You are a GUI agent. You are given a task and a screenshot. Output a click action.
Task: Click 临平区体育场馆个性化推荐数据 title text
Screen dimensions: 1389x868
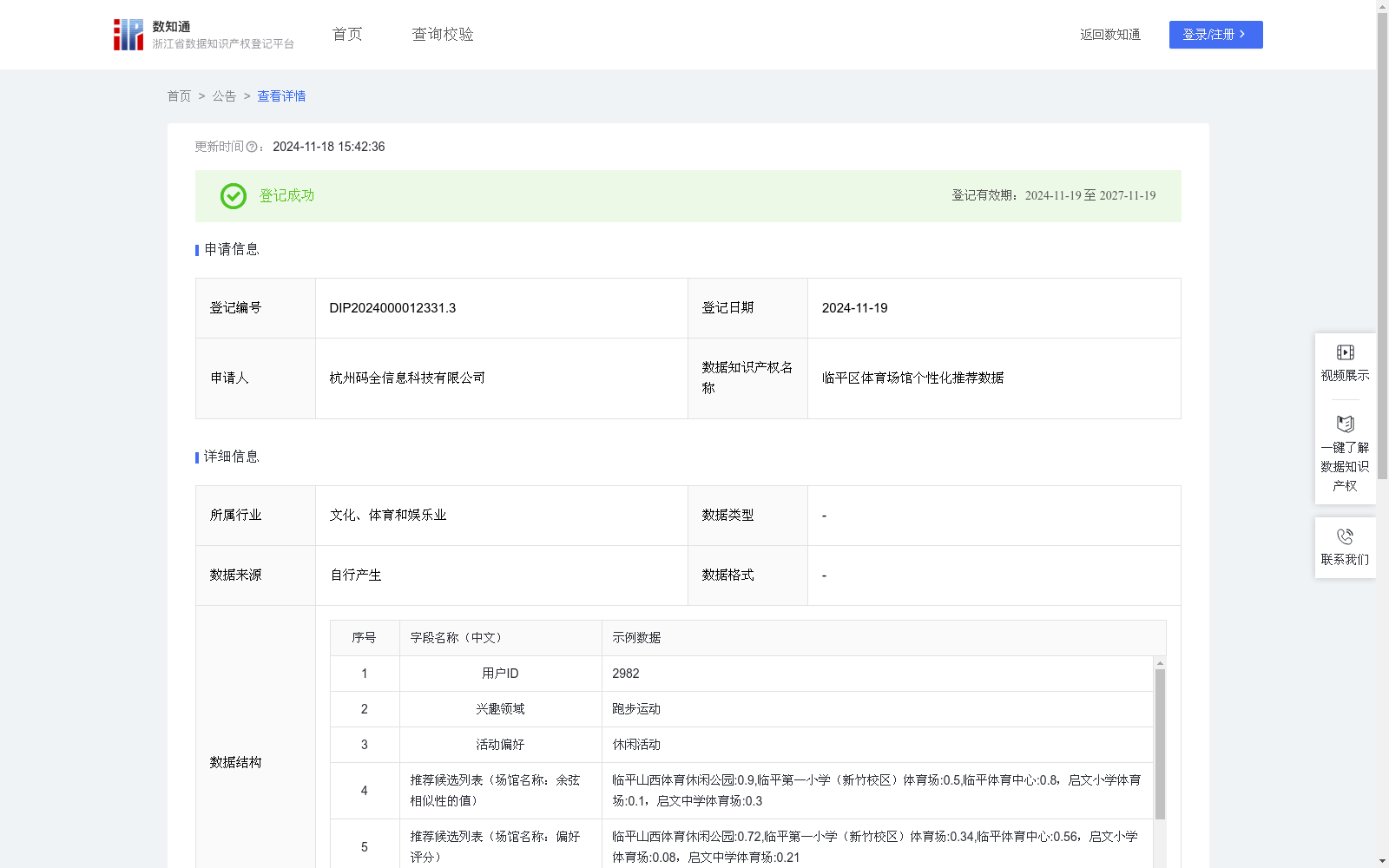click(912, 378)
